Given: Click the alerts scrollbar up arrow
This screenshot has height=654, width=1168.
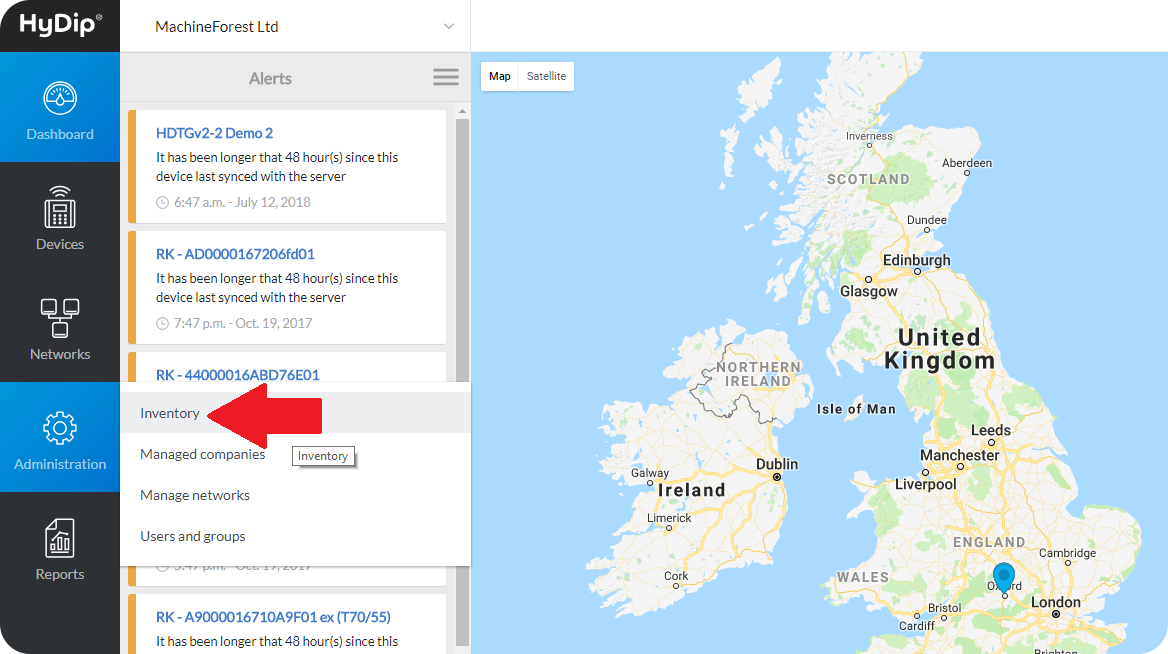Looking at the screenshot, I should tap(463, 111).
